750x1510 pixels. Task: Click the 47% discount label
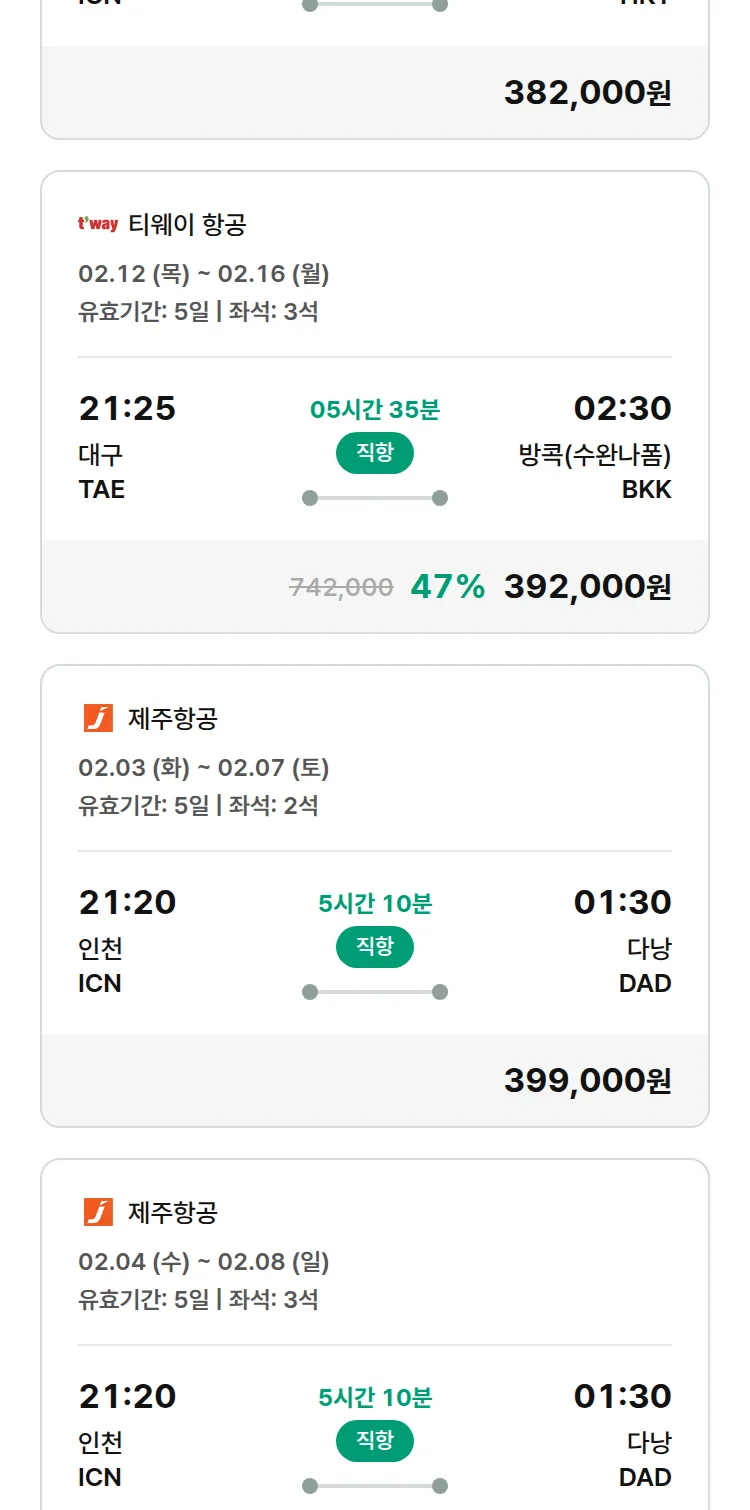447,587
